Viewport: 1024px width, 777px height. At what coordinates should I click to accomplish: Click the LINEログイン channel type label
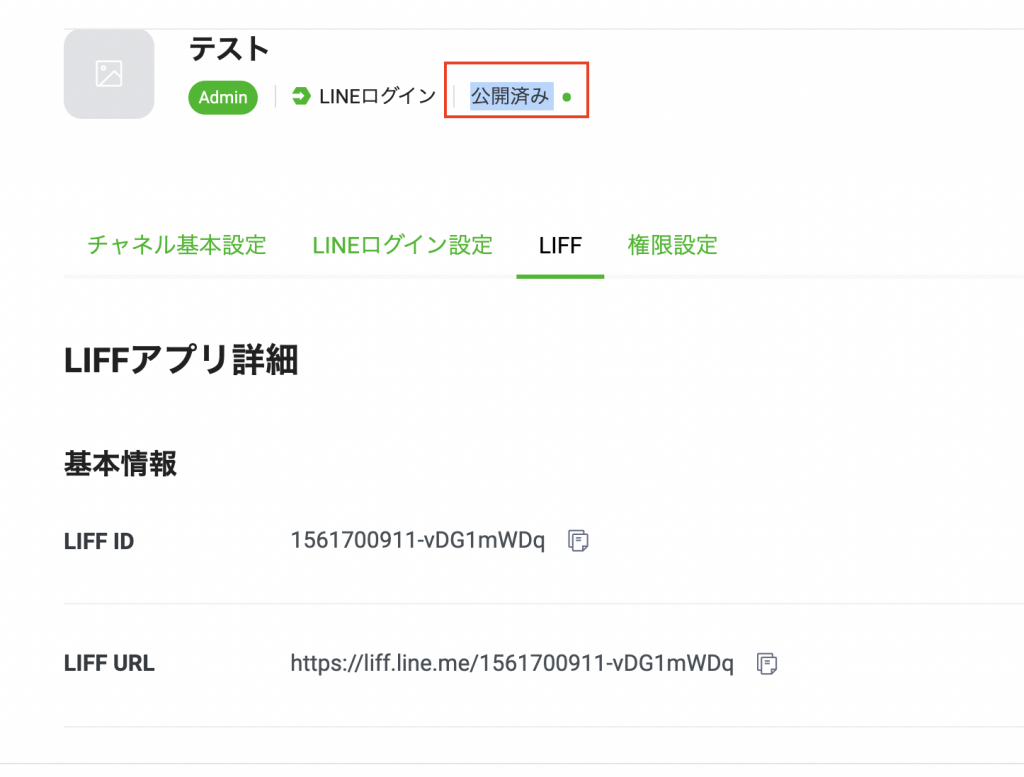tap(377, 97)
